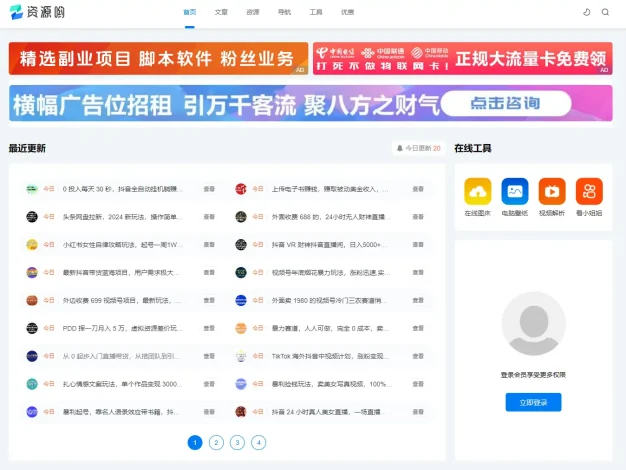This screenshot has height=470, width=626.
Task: Open the 视频解析 video parsing tool
Action: pos(552,191)
